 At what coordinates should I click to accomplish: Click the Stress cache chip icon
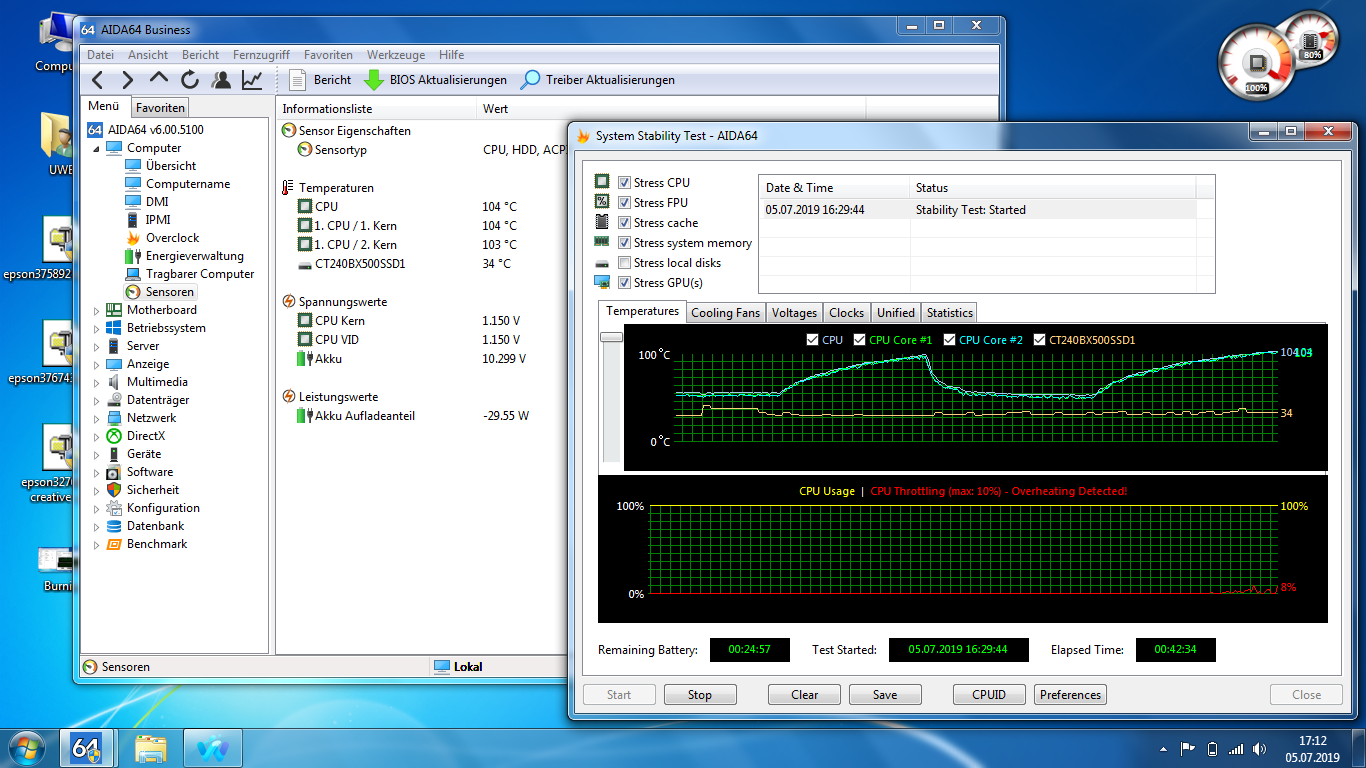[602, 222]
